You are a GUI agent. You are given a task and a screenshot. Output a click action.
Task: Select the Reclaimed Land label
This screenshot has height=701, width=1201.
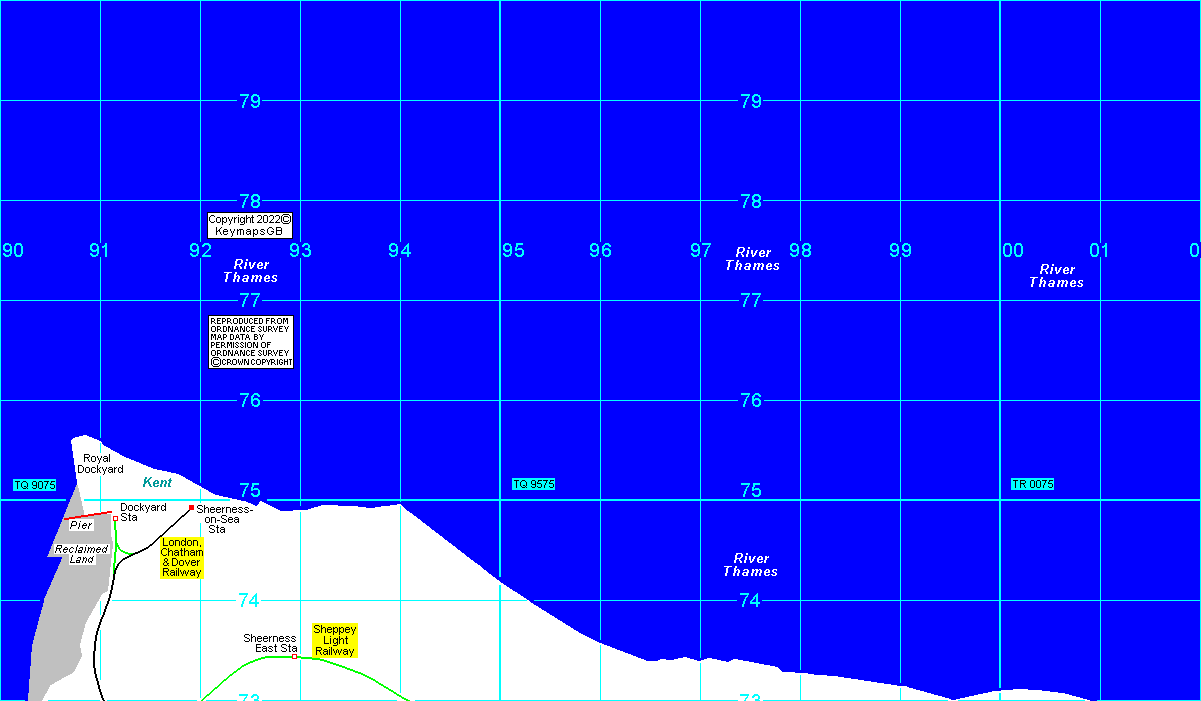(x=81, y=554)
